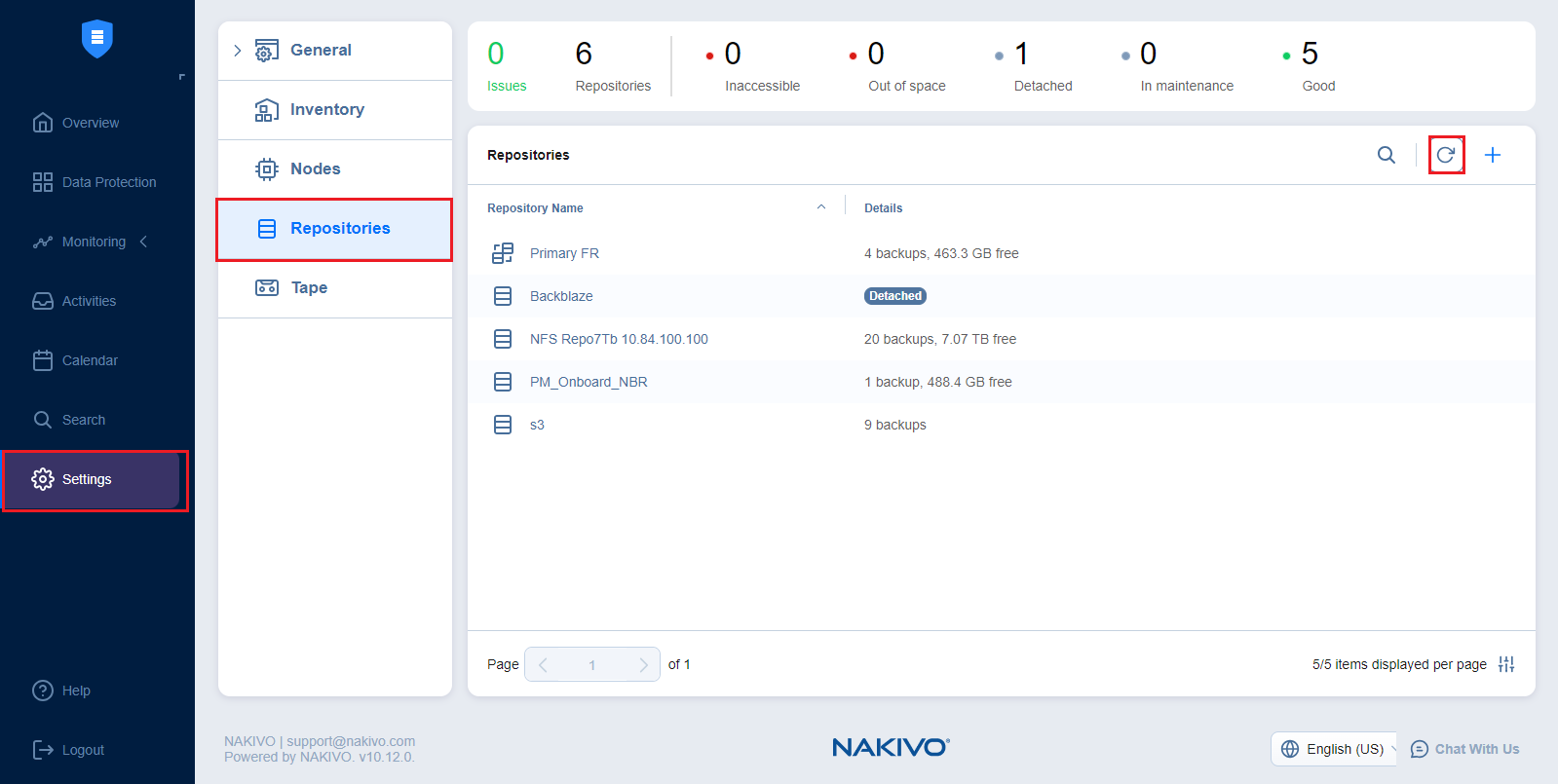Screen dimensions: 1558x784
Task: Select the Tape settings tab
Action: [x=309, y=288]
